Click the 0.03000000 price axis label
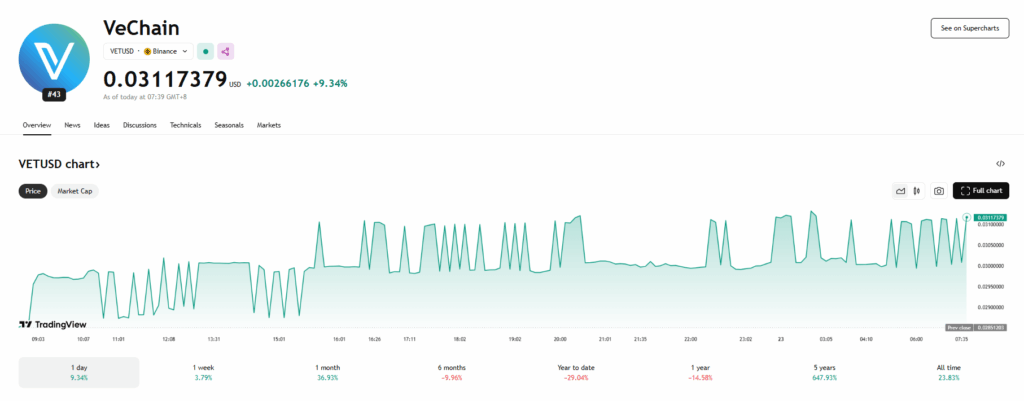Image resolution: width=1024 pixels, height=401 pixels. point(990,266)
